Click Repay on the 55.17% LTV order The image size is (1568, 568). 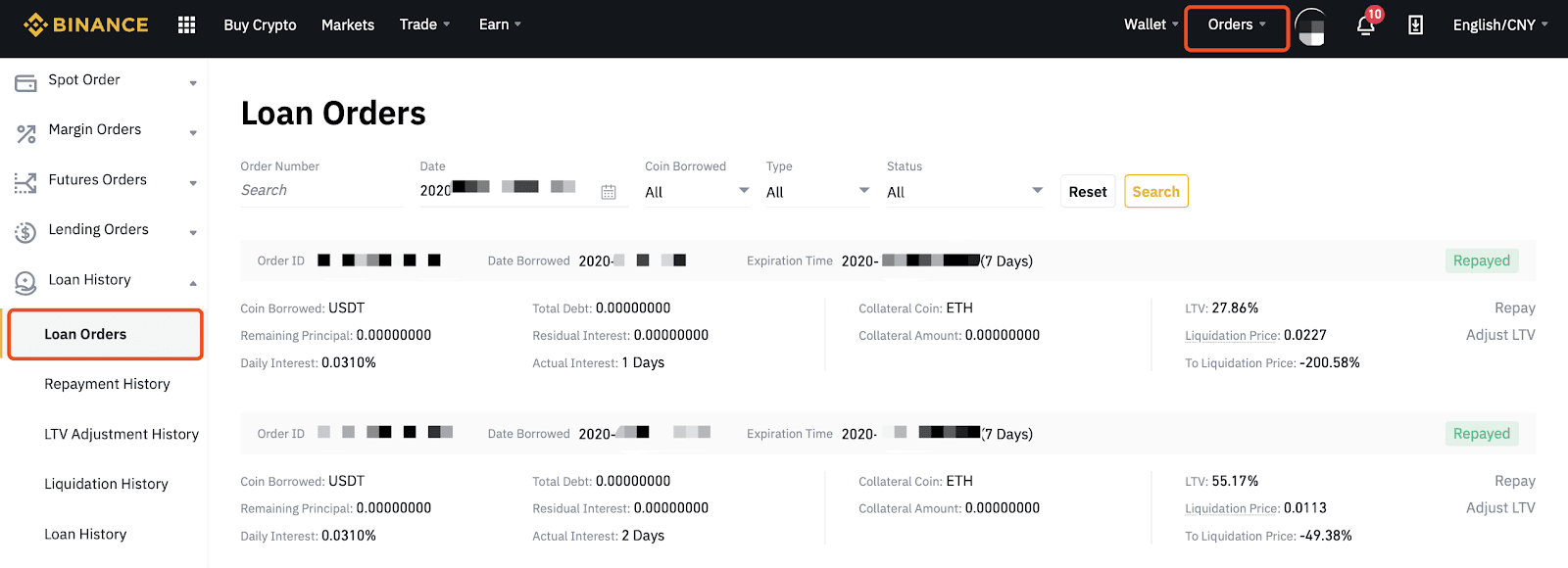[x=1515, y=481]
